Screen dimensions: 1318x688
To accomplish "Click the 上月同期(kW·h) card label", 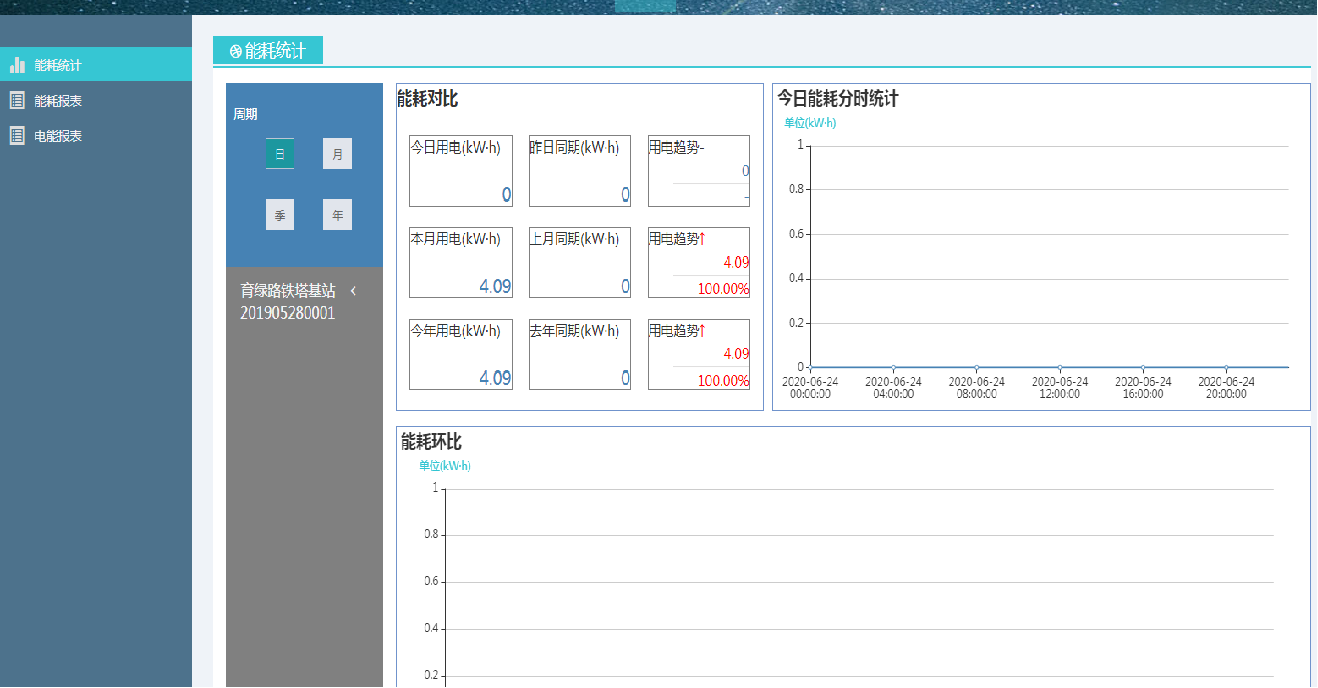I will [x=574, y=239].
